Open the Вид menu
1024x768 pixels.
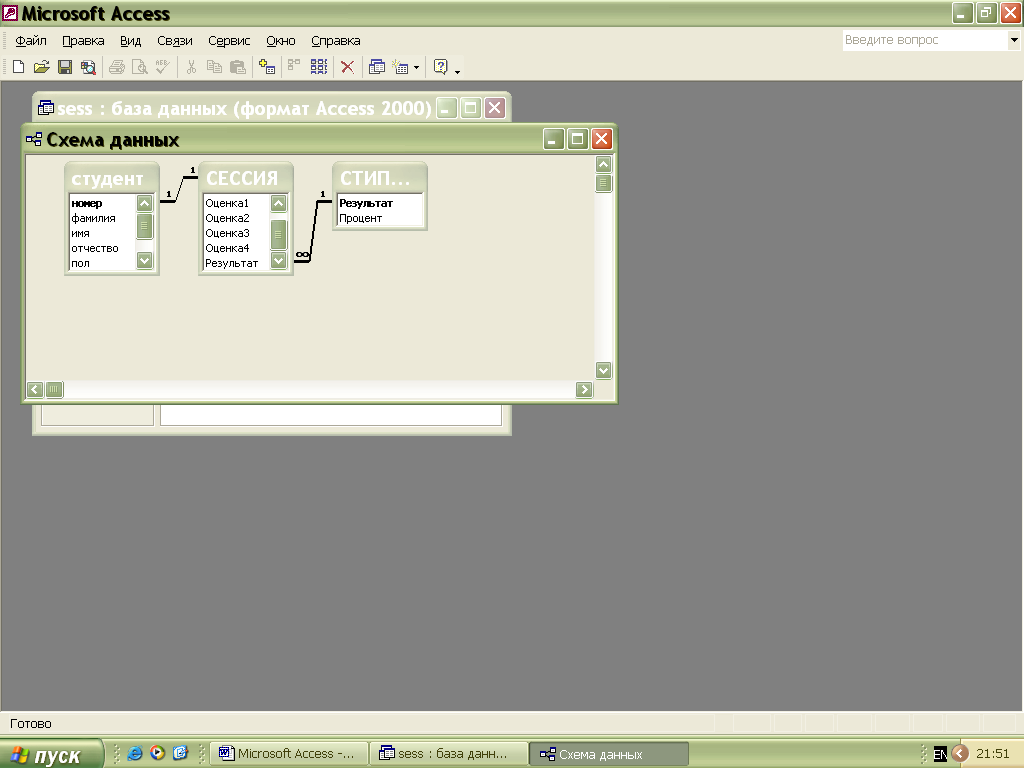point(130,40)
